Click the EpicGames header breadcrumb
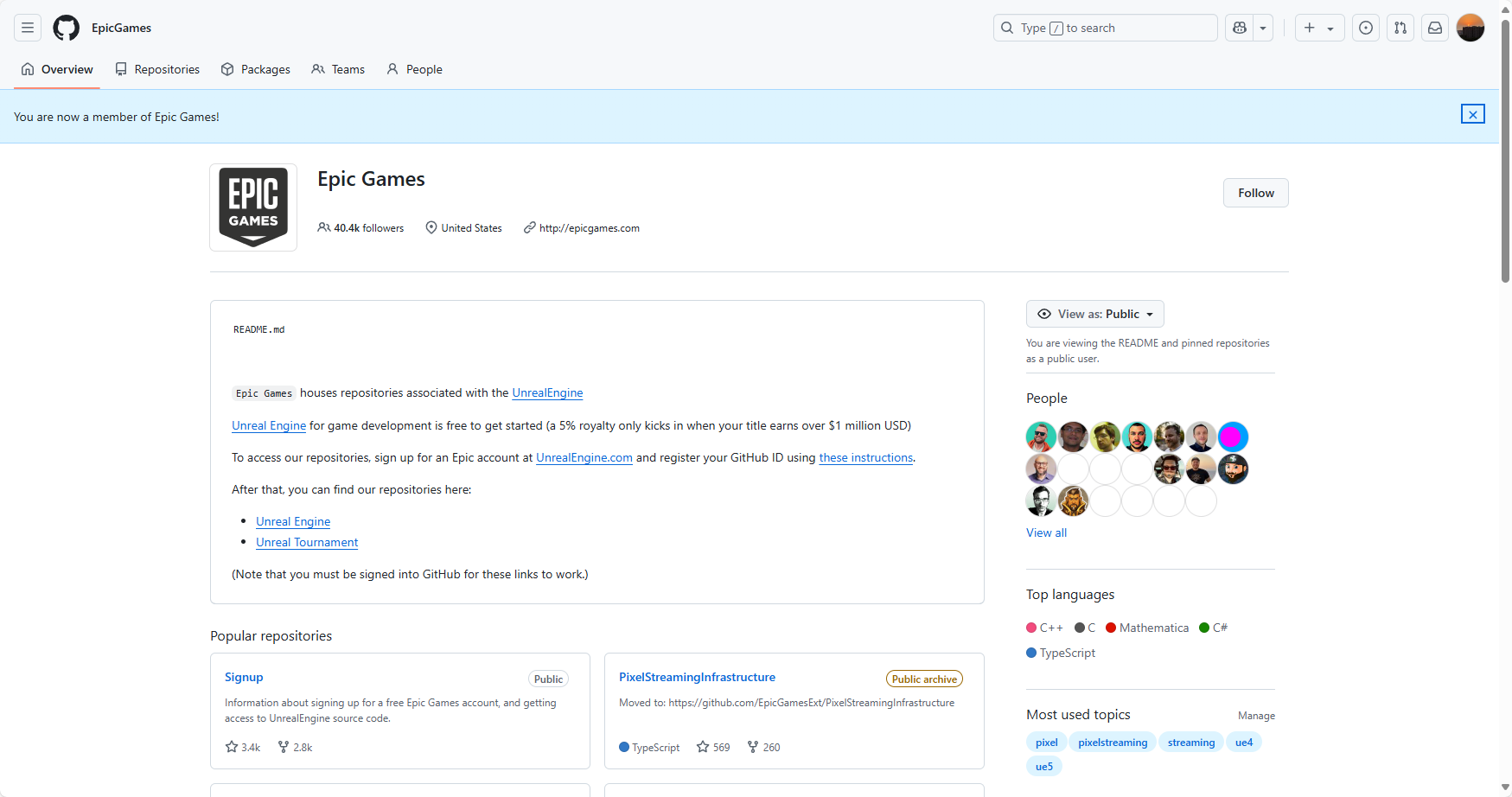The height and width of the screenshot is (797, 1512). click(x=121, y=28)
